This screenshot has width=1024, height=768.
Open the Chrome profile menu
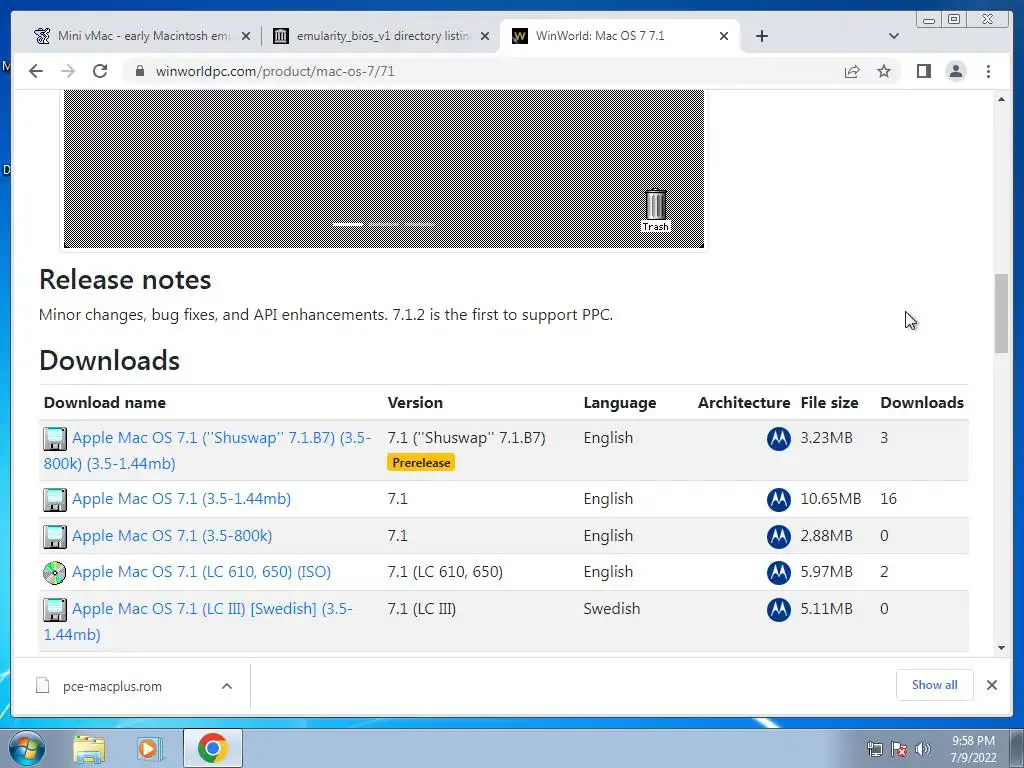pos(955,71)
